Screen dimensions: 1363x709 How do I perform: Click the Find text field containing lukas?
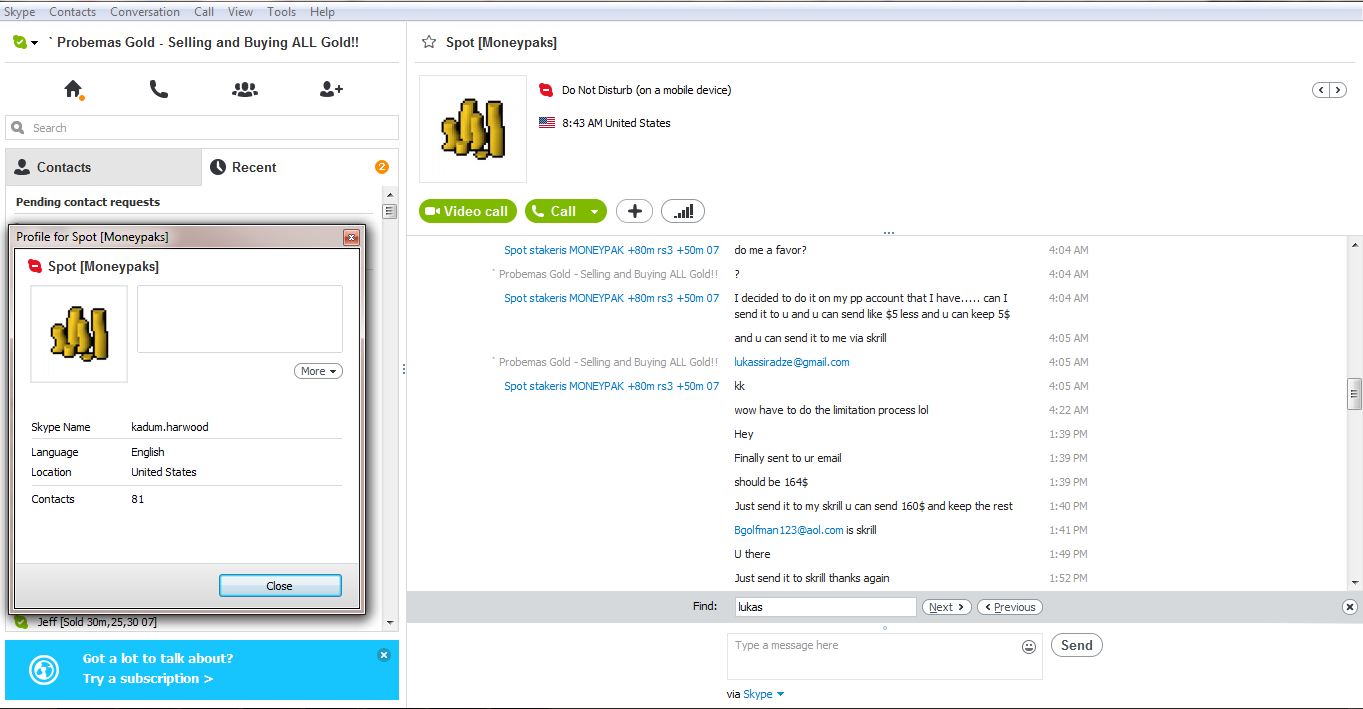pyautogui.click(x=825, y=607)
